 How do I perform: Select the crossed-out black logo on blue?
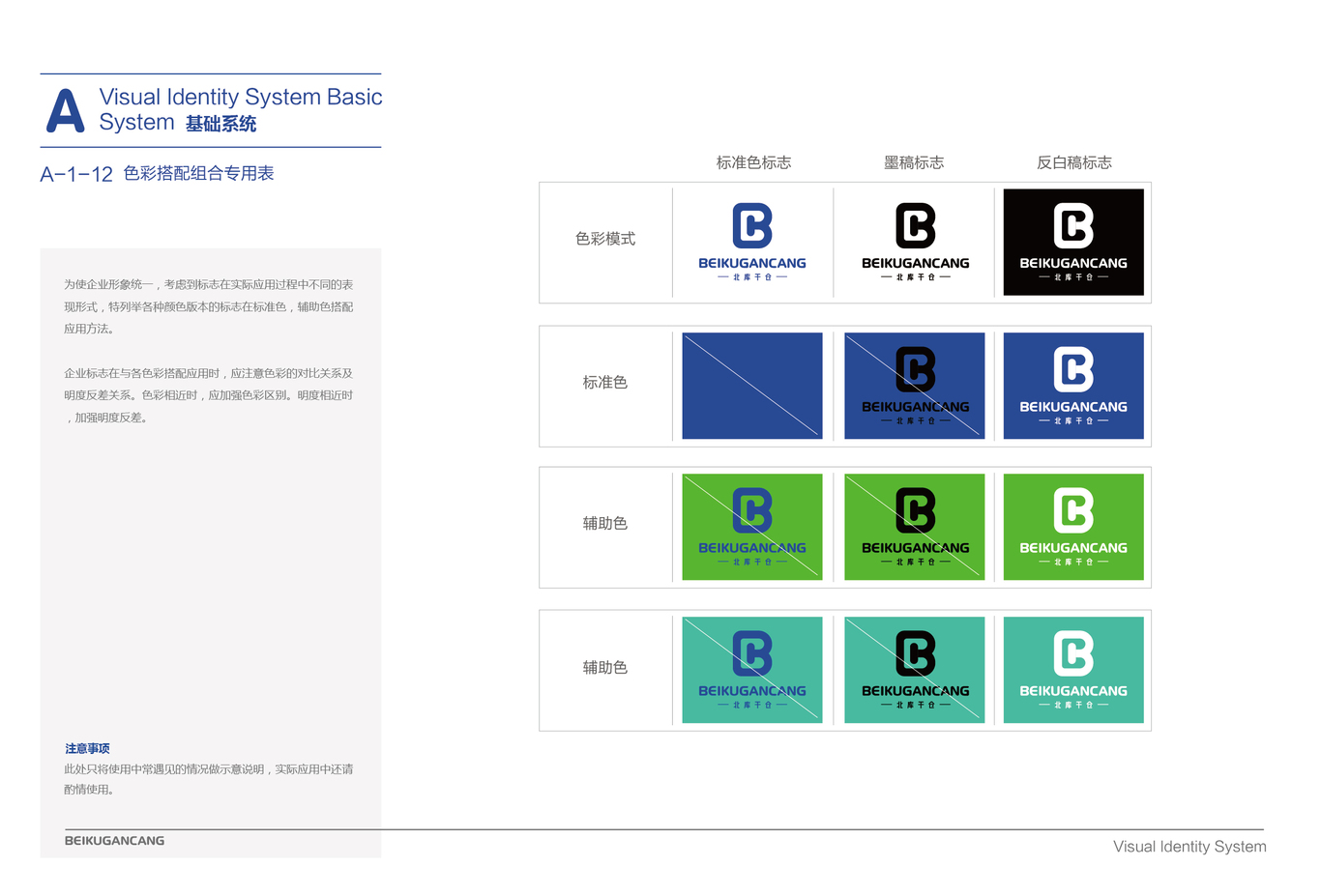[x=915, y=386]
